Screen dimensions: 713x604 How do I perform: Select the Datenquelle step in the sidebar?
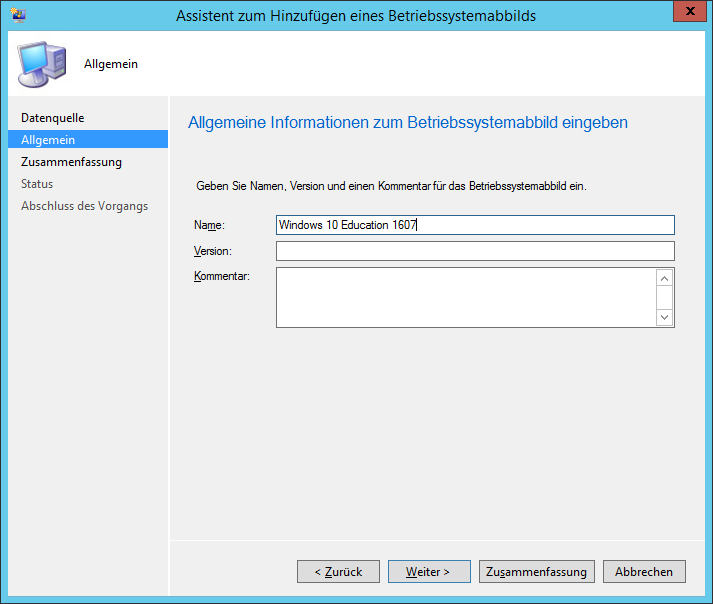coord(52,118)
